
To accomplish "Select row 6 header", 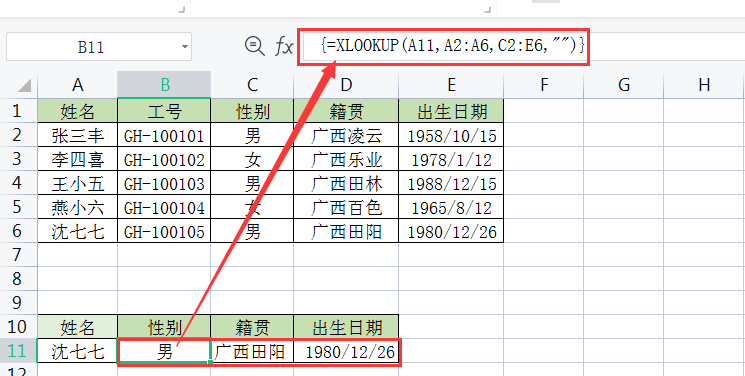I will (x=18, y=231).
